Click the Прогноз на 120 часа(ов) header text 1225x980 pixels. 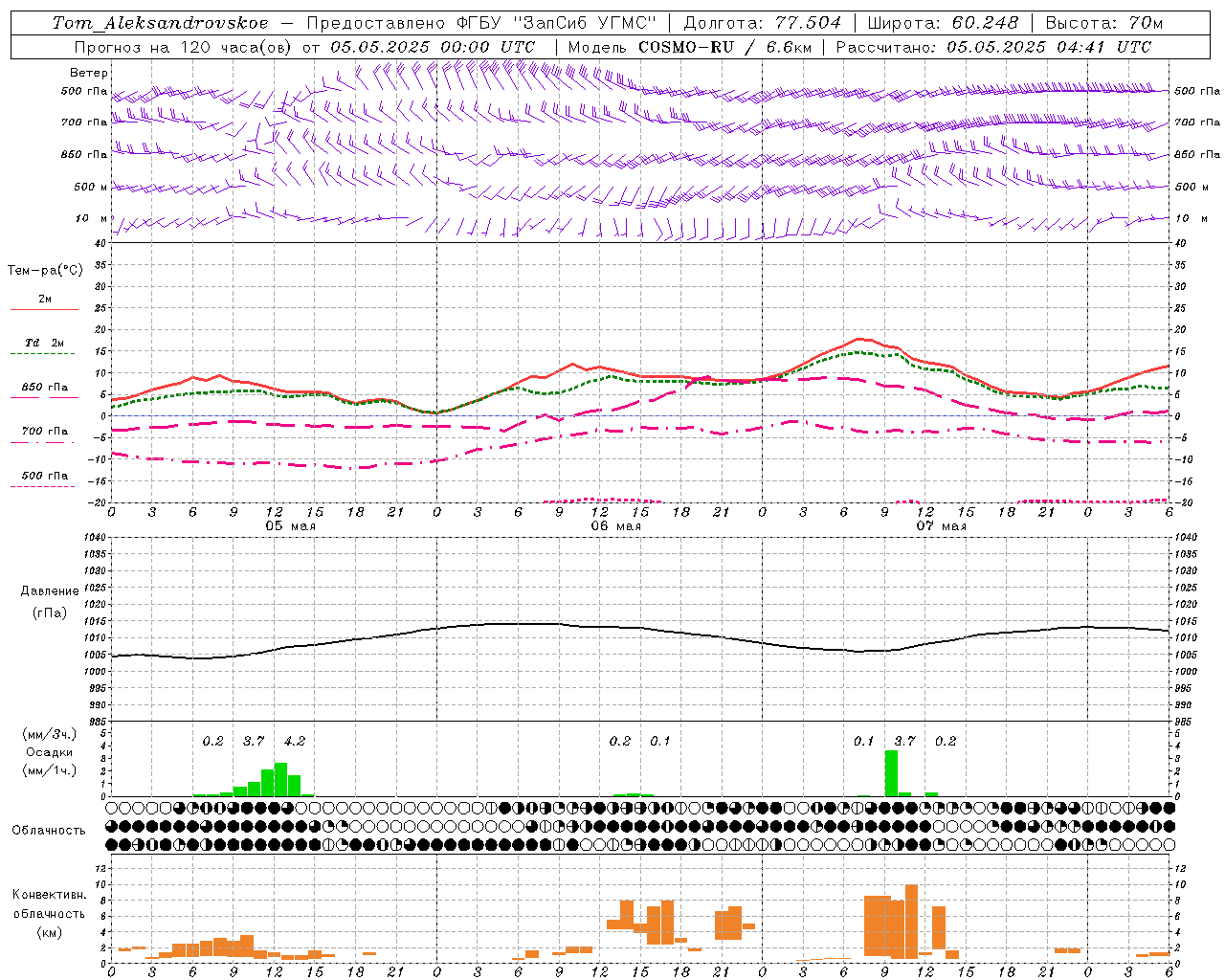(184, 47)
